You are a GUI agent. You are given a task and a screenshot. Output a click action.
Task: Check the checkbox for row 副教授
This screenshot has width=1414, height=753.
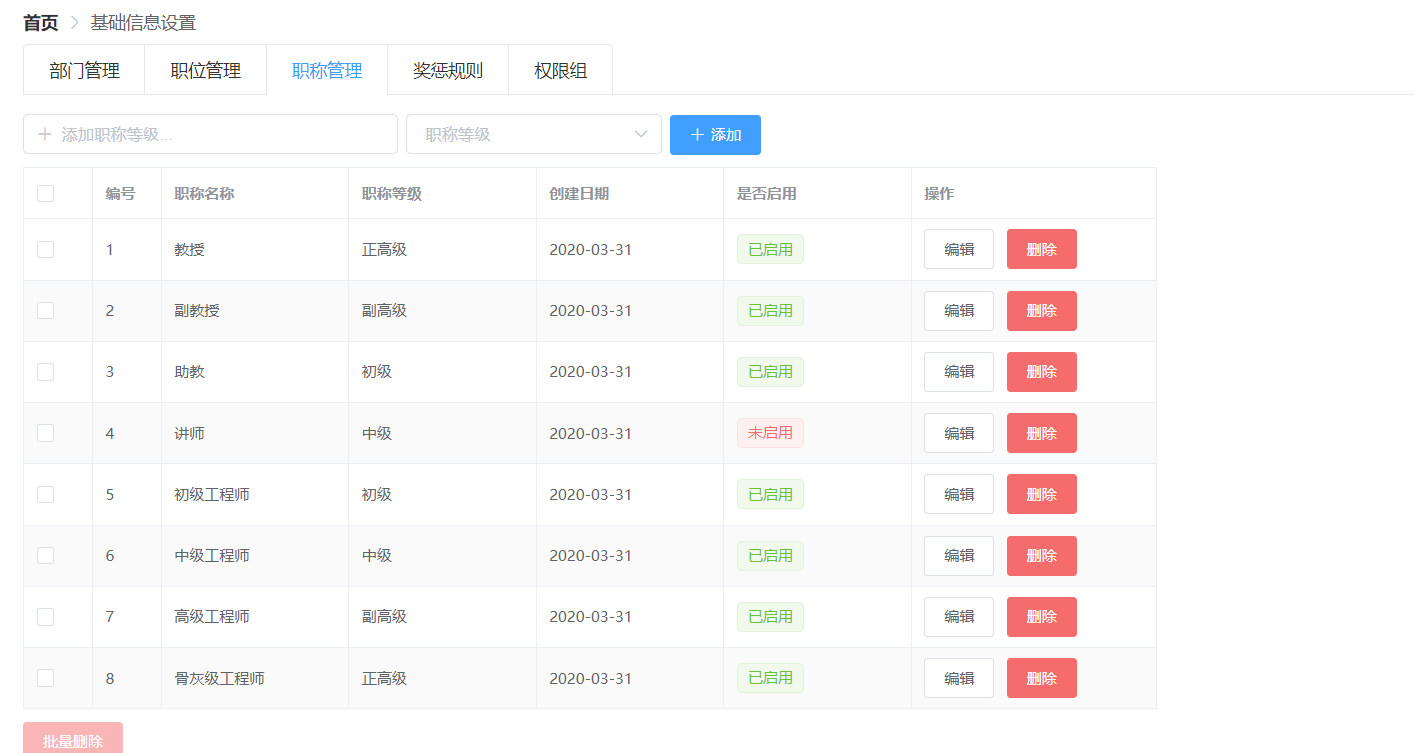45,310
